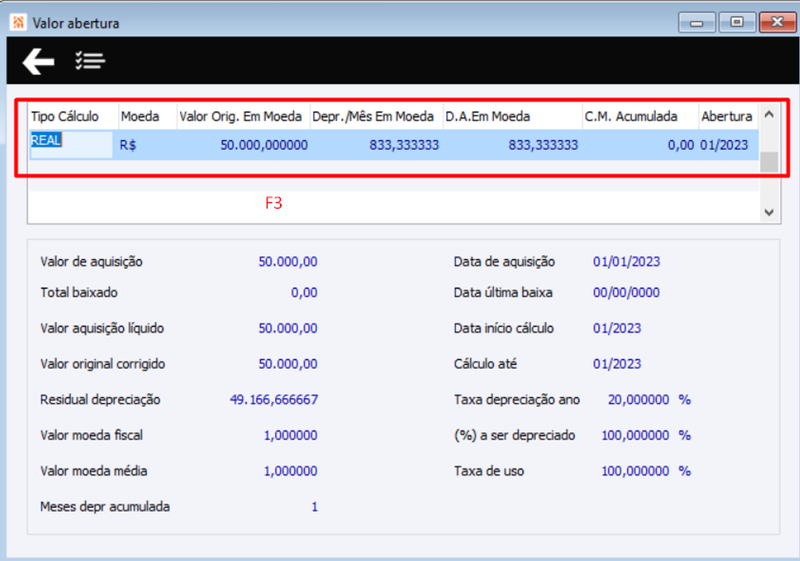Screen dimensions: 800x561
Task: Minimize the Valor abertura window
Action: (696, 22)
